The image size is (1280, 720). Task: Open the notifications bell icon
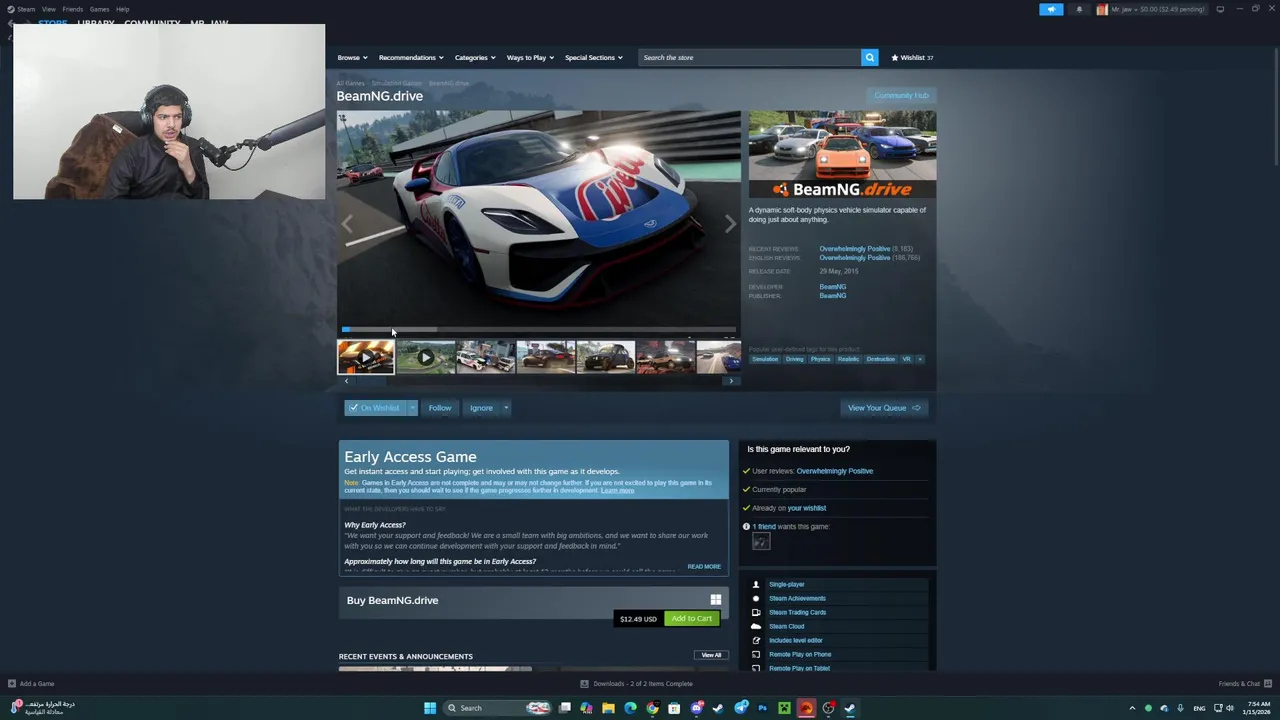coord(1079,9)
